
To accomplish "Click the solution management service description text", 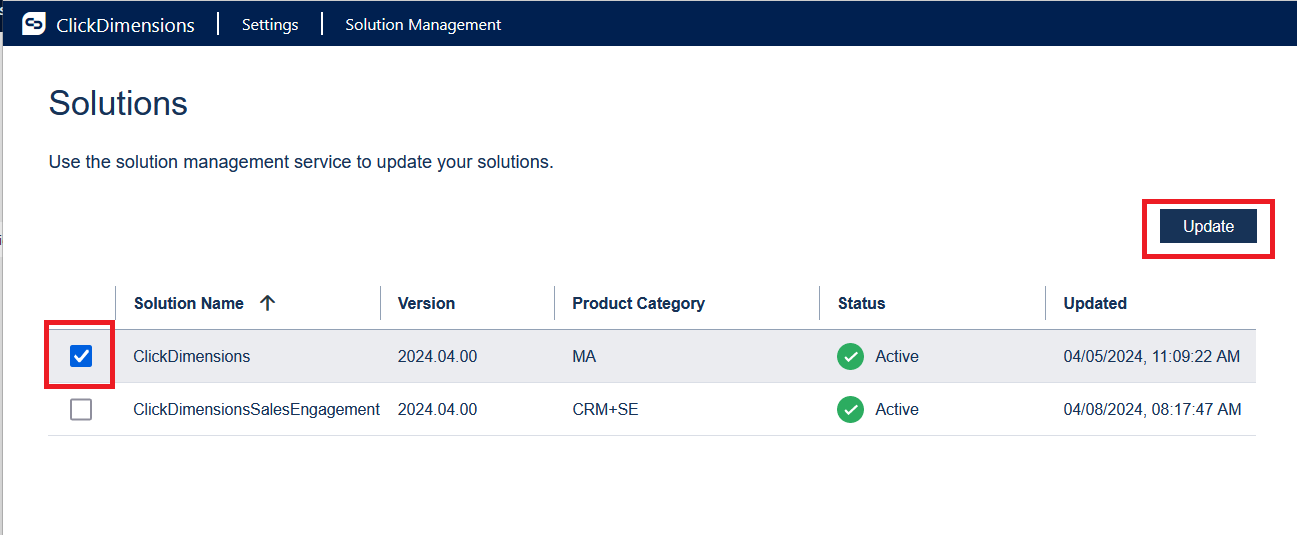I will pos(301,161).
